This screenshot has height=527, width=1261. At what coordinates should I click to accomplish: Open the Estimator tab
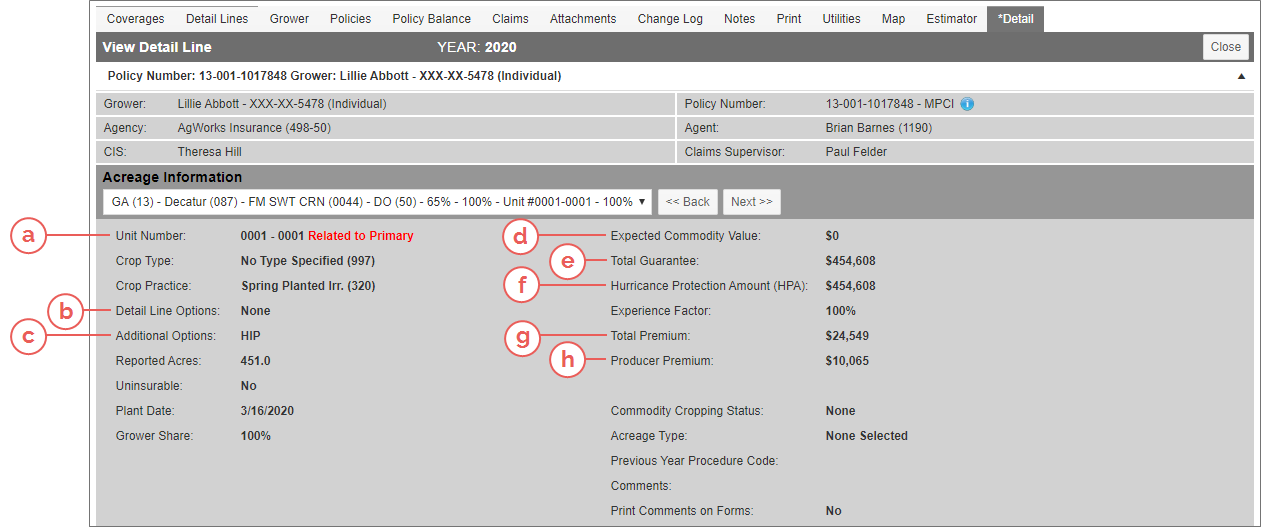point(951,19)
